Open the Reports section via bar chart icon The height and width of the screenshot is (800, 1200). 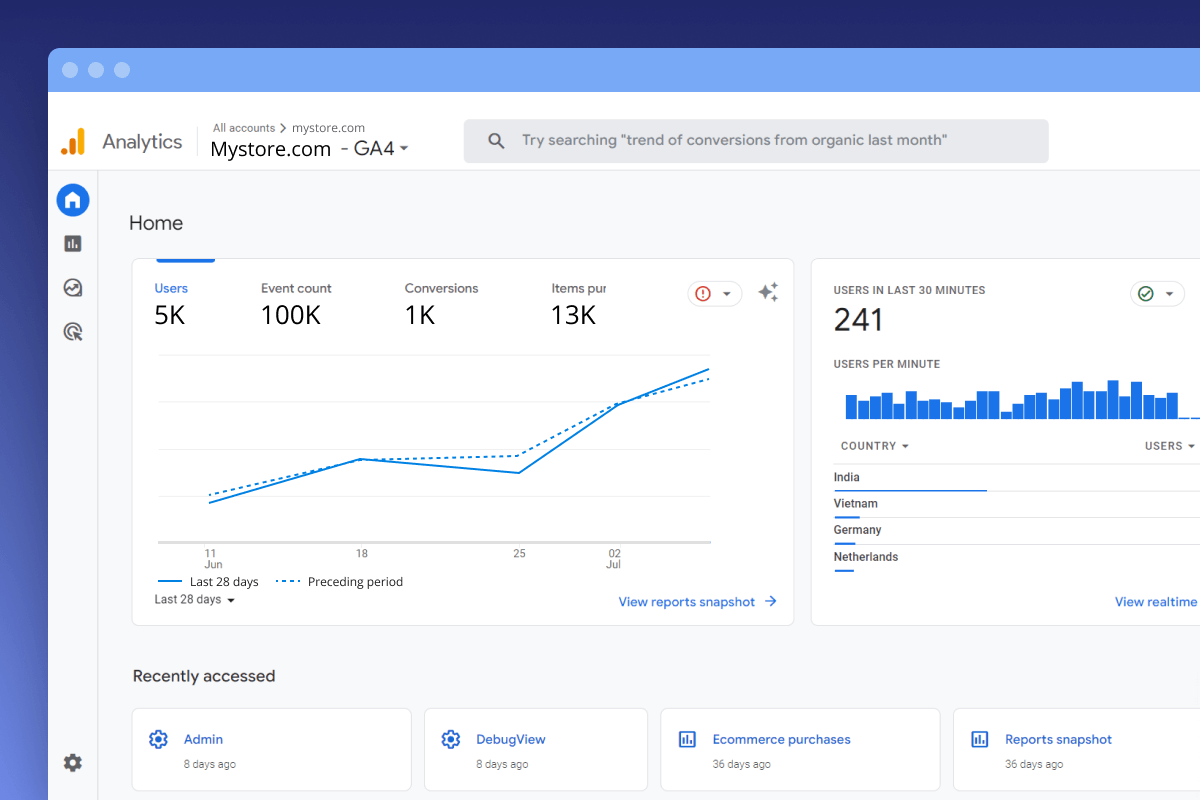[x=72, y=243]
